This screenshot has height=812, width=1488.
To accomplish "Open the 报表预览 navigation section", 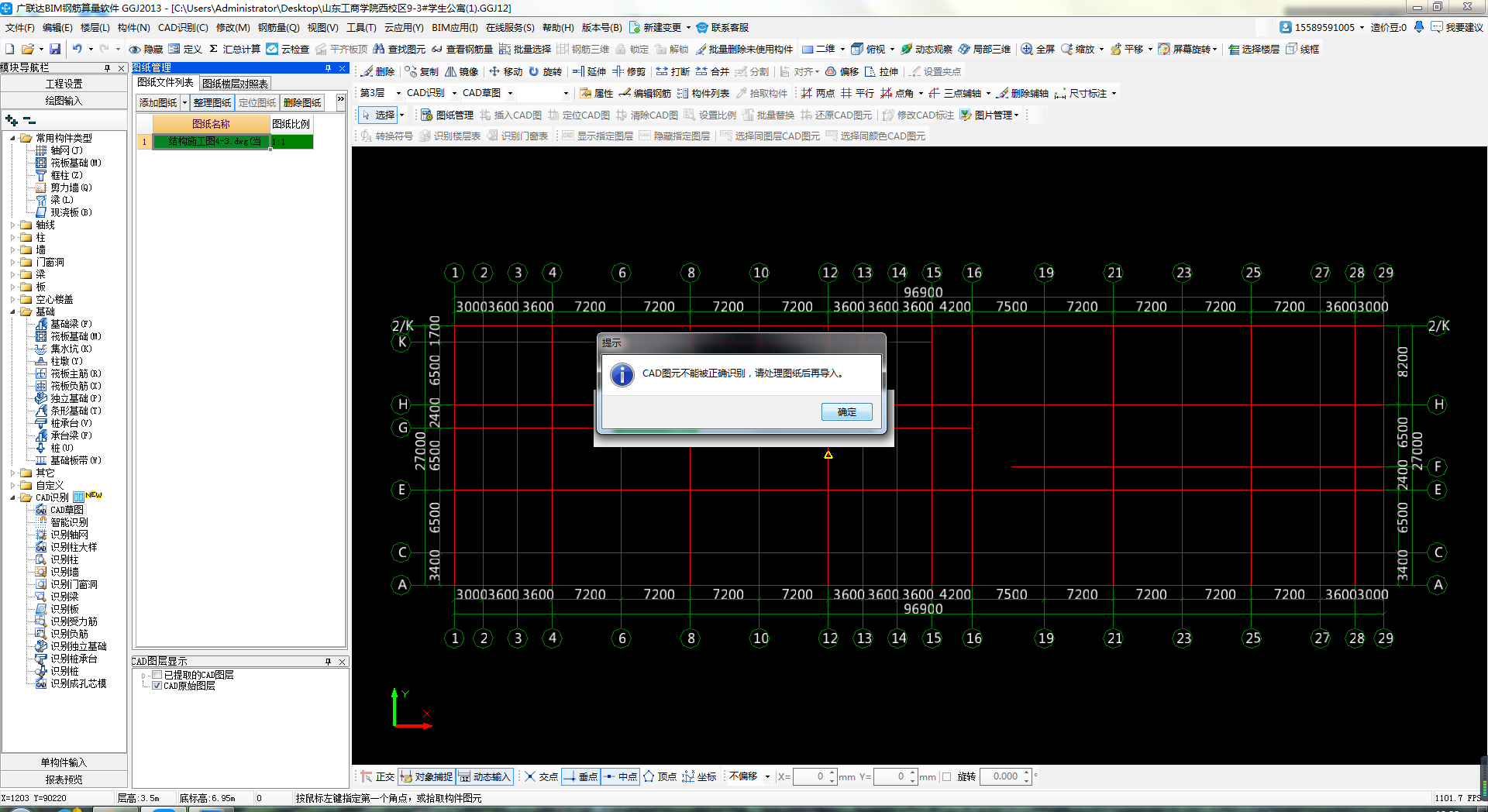I will coord(64,779).
